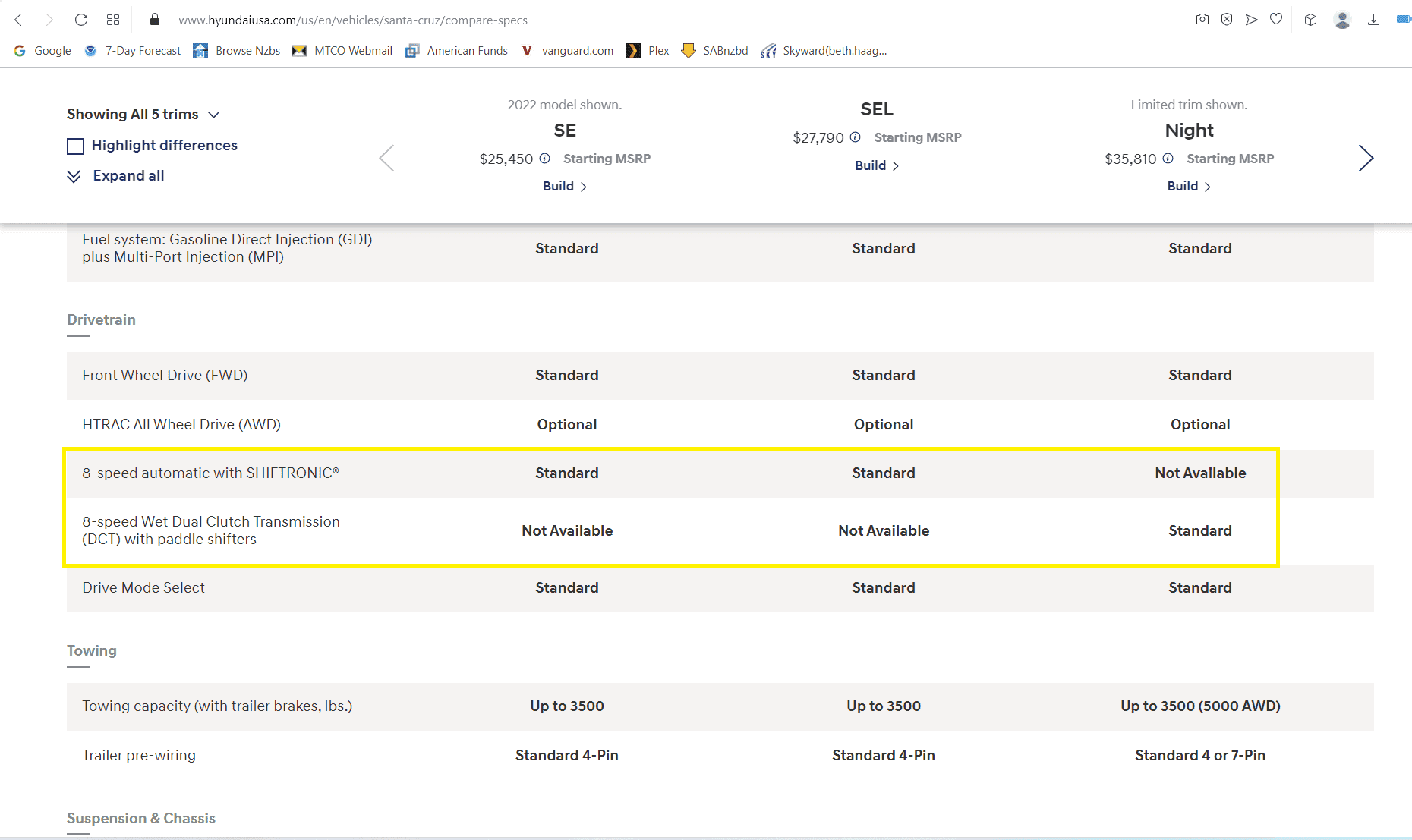Click the info icon beside the $35,810 price
The height and width of the screenshot is (840, 1412).
[x=1168, y=159]
